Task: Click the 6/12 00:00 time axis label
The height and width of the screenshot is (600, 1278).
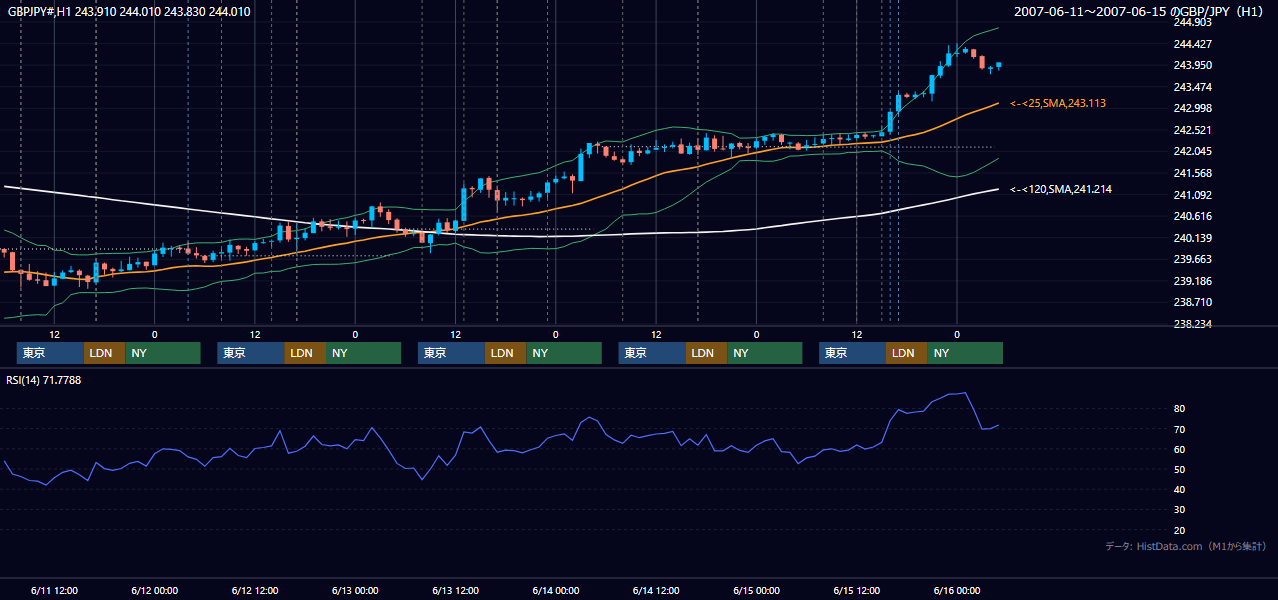Action: [x=154, y=591]
